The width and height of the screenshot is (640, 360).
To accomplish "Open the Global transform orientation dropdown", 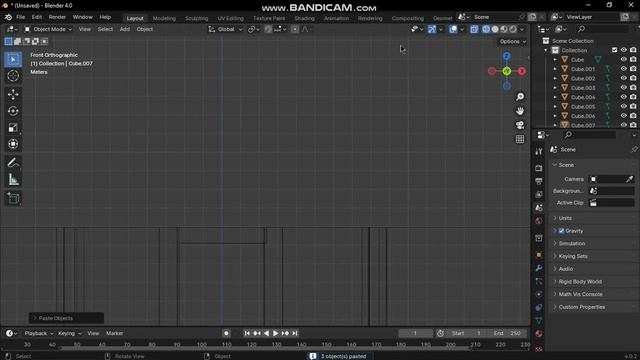I will pos(225,29).
